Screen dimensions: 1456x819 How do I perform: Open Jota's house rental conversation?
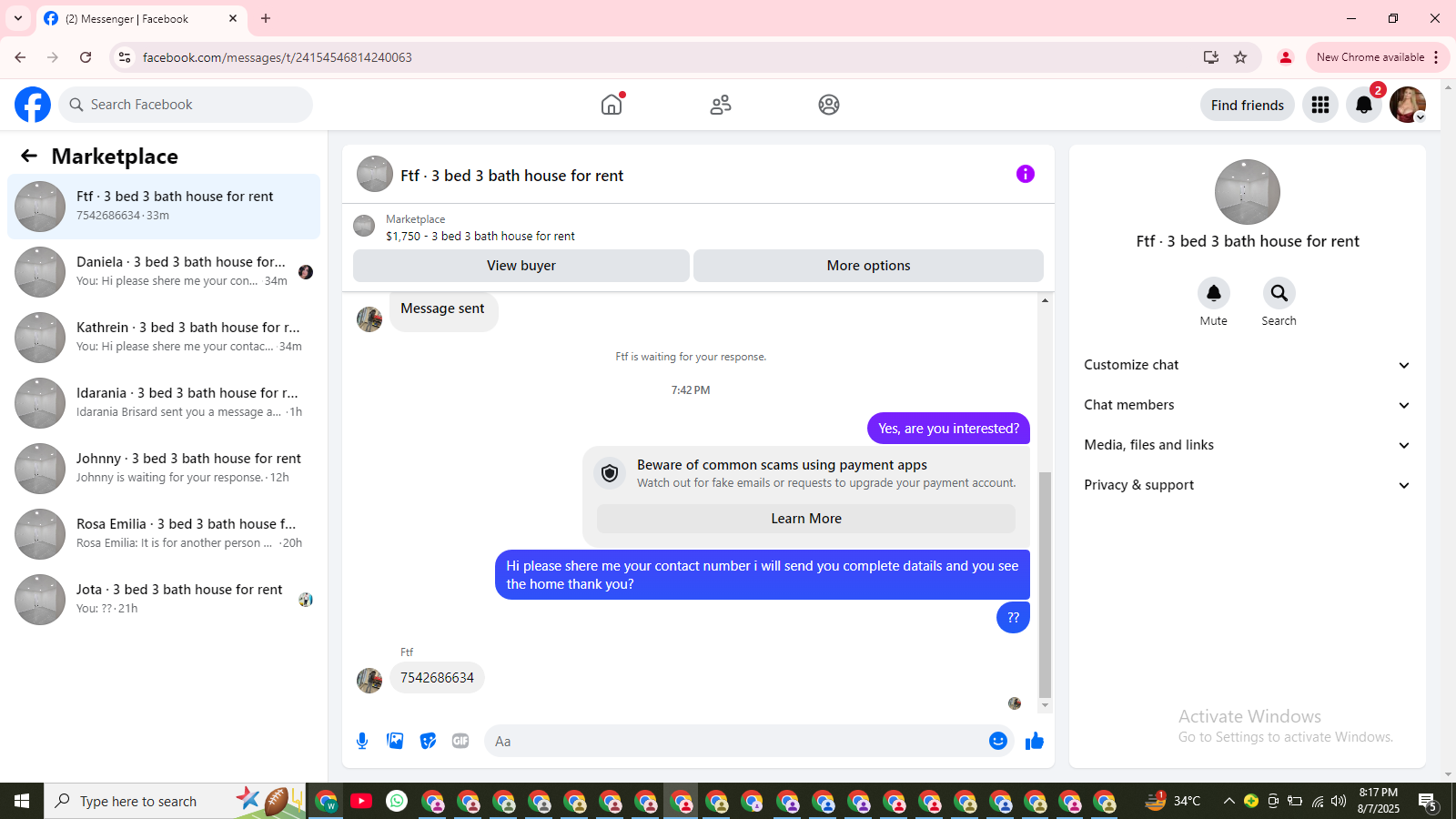coord(164,599)
